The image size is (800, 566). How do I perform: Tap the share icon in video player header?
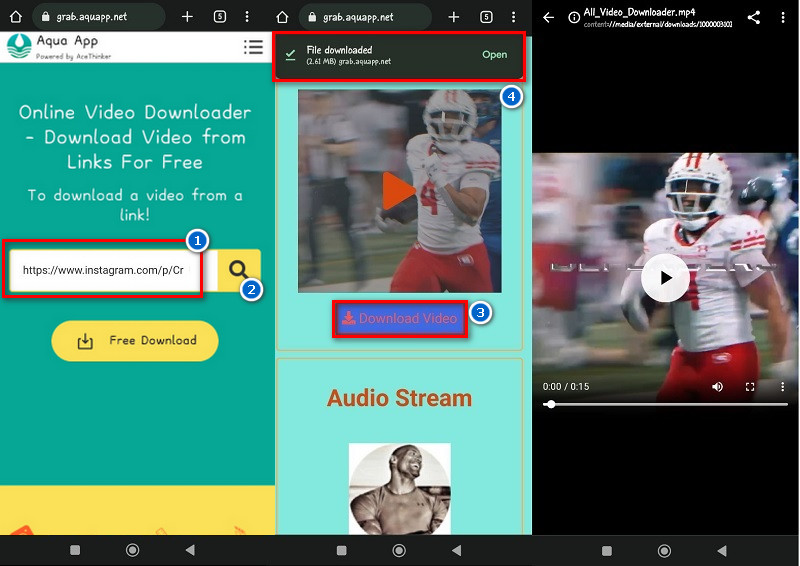[754, 17]
